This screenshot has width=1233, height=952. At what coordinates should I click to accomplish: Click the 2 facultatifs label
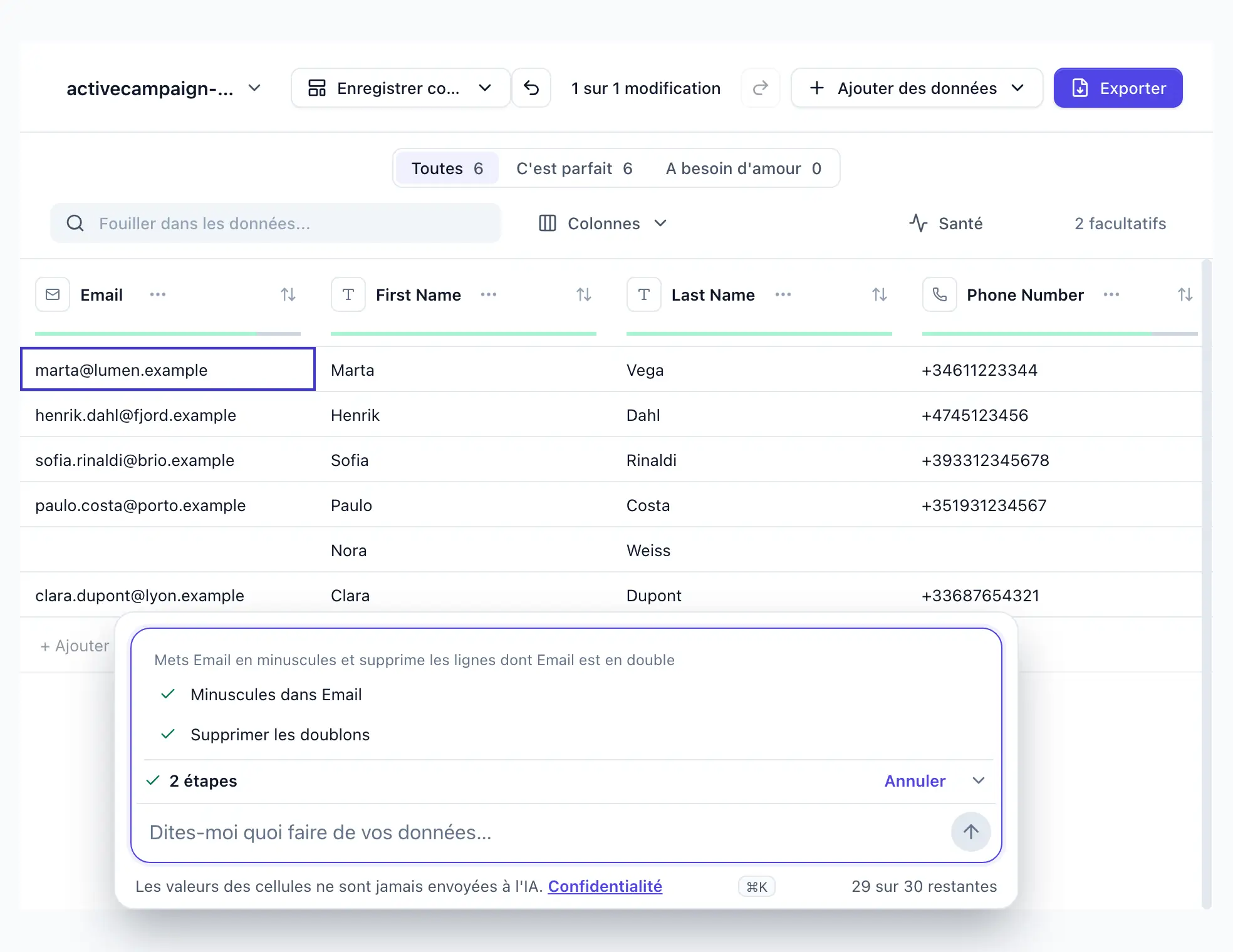1120,224
